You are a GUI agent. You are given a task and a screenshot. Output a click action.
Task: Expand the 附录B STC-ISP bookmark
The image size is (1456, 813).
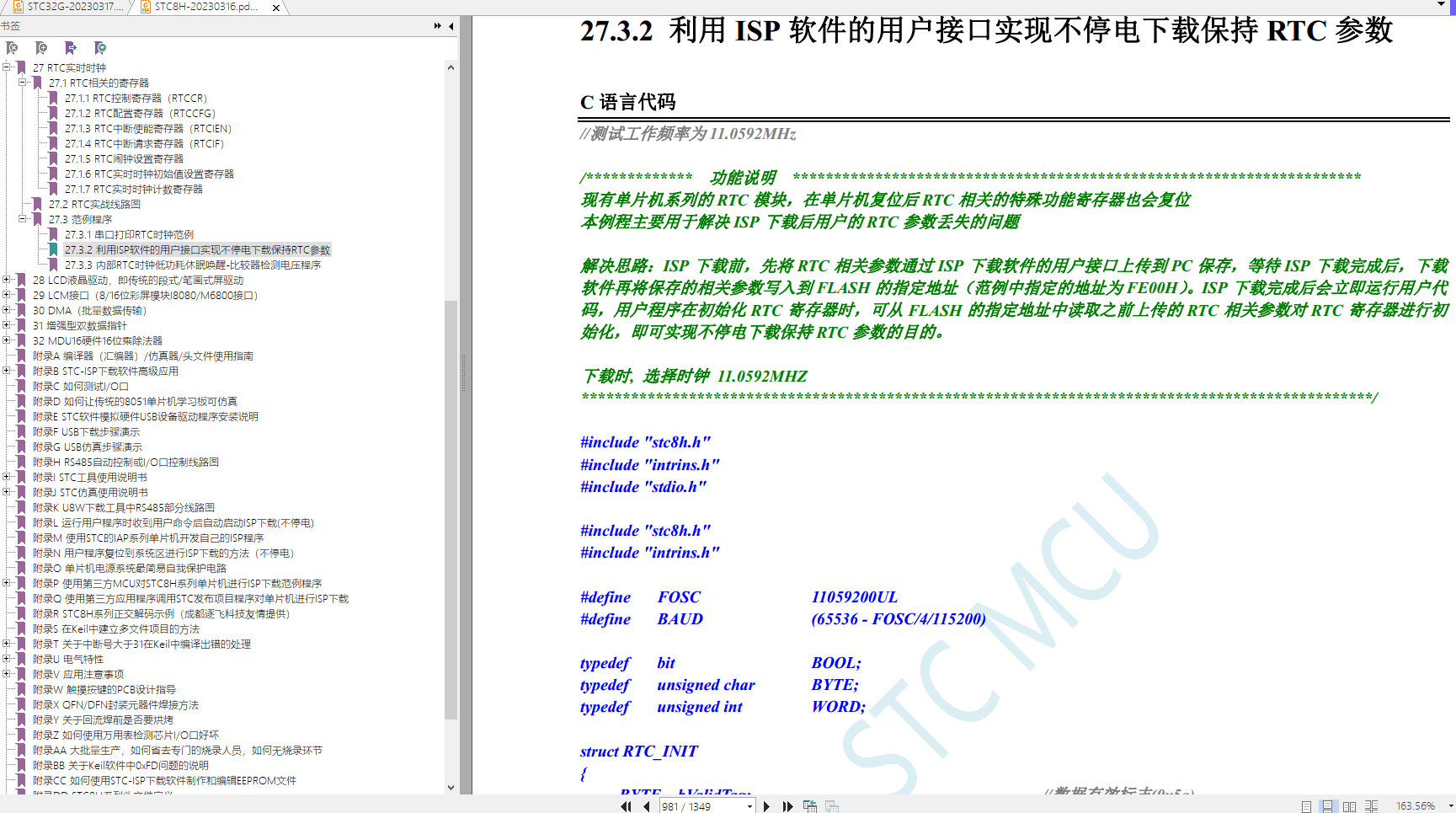[x=7, y=371]
